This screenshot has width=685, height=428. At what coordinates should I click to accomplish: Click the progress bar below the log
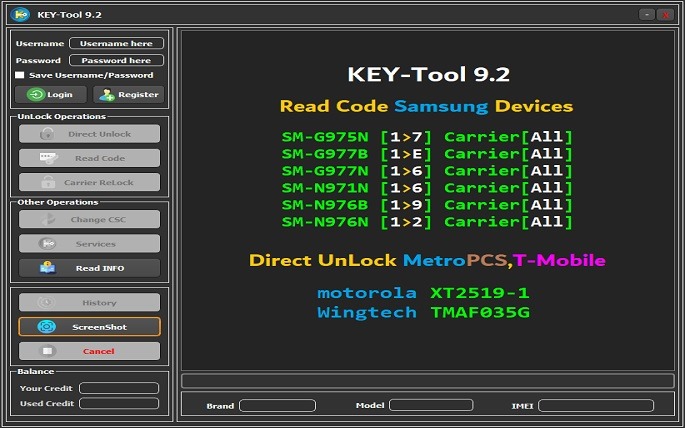pos(427,380)
